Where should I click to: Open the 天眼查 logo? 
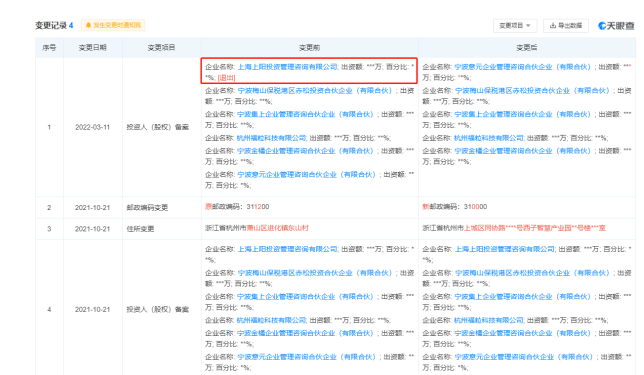[x=616, y=26]
